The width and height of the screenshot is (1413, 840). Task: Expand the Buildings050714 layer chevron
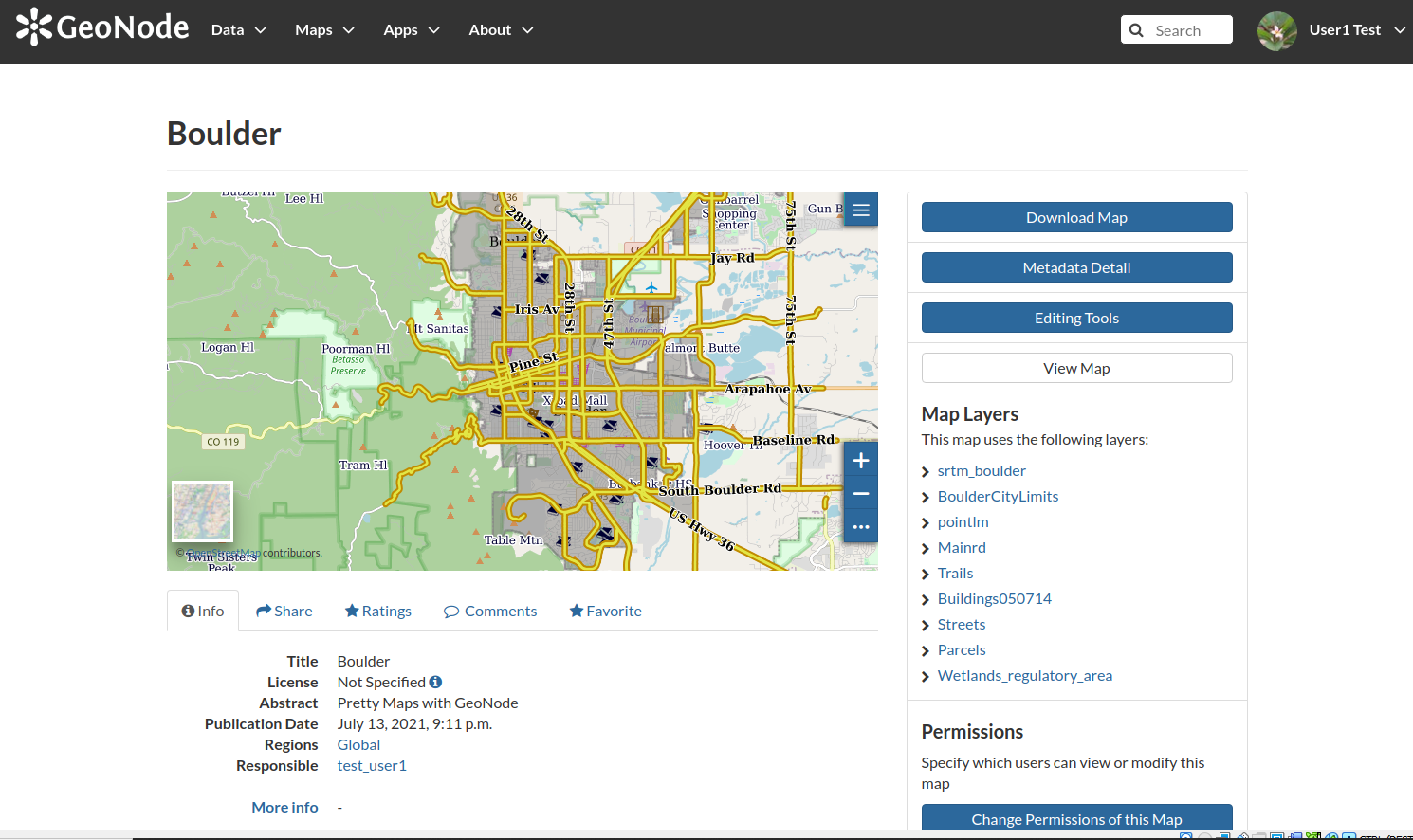point(926,599)
